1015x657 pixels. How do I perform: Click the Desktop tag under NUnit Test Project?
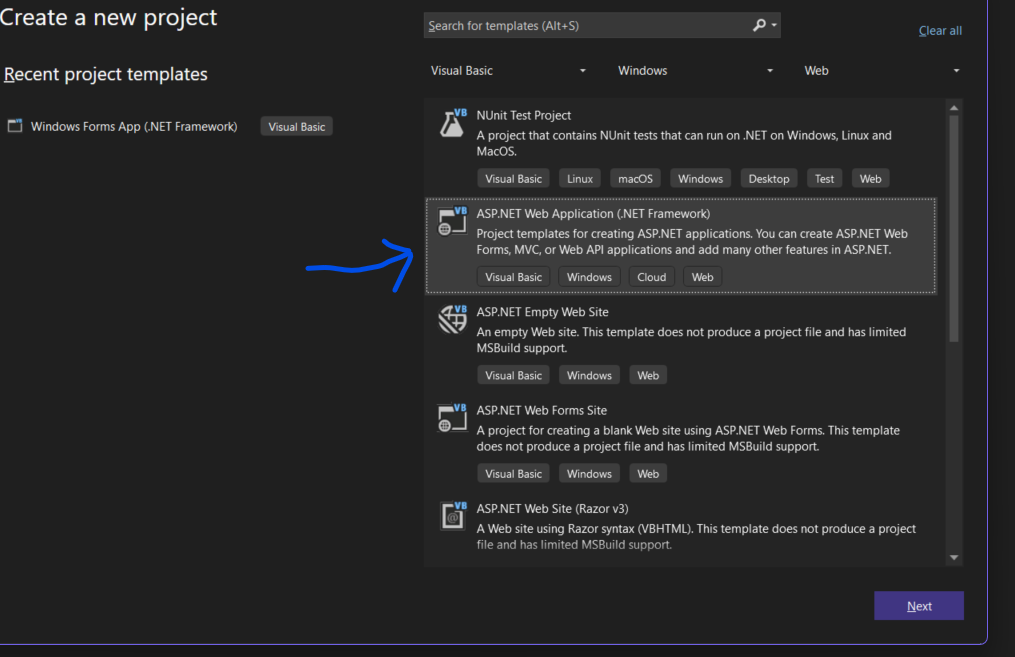click(x=769, y=179)
